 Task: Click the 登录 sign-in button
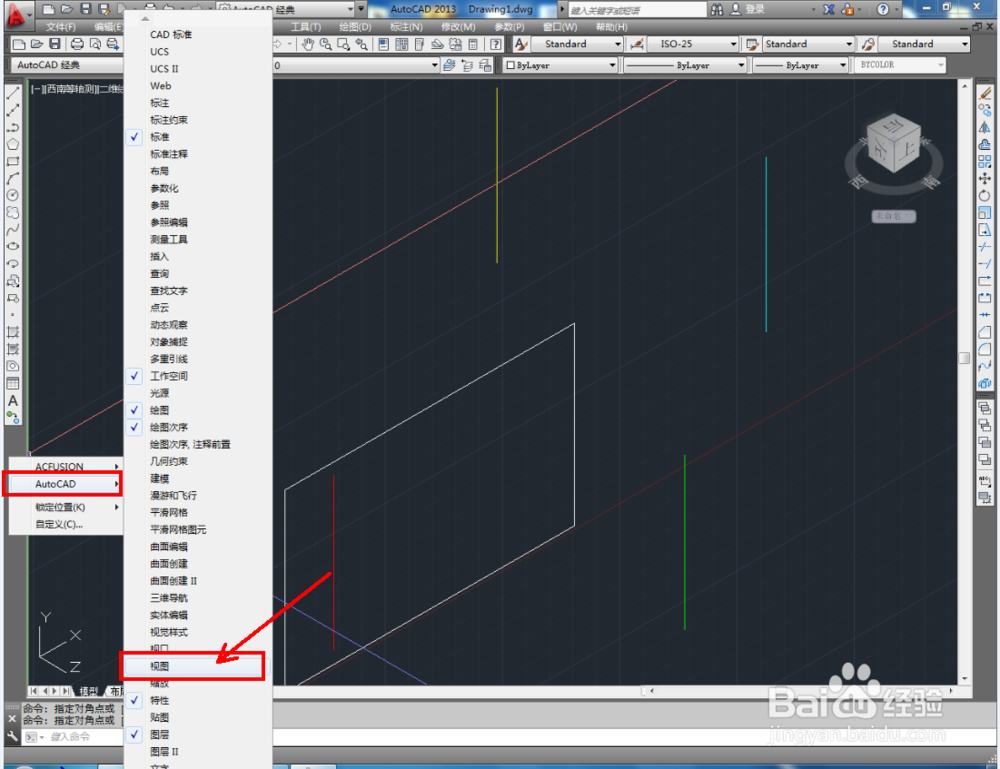pyautogui.click(x=747, y=10)
